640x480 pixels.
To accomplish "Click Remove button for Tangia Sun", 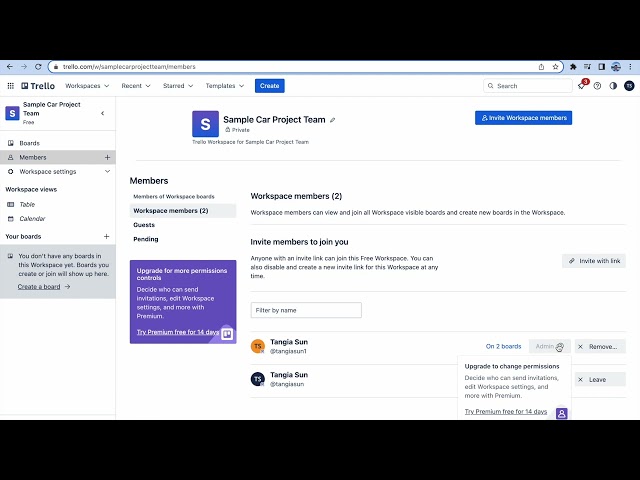I will (x=600, y=347).
